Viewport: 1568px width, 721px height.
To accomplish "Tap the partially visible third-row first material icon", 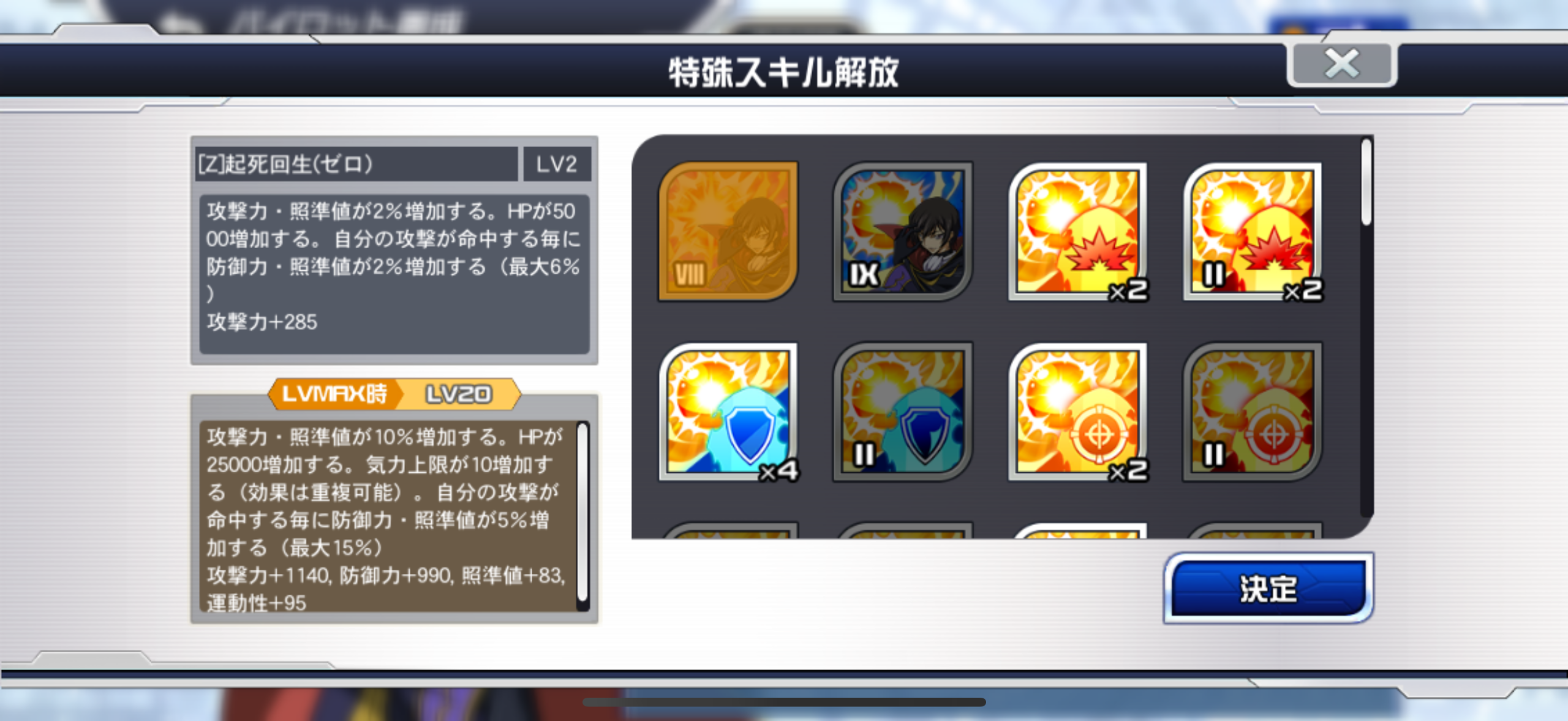I will point(728,530).
